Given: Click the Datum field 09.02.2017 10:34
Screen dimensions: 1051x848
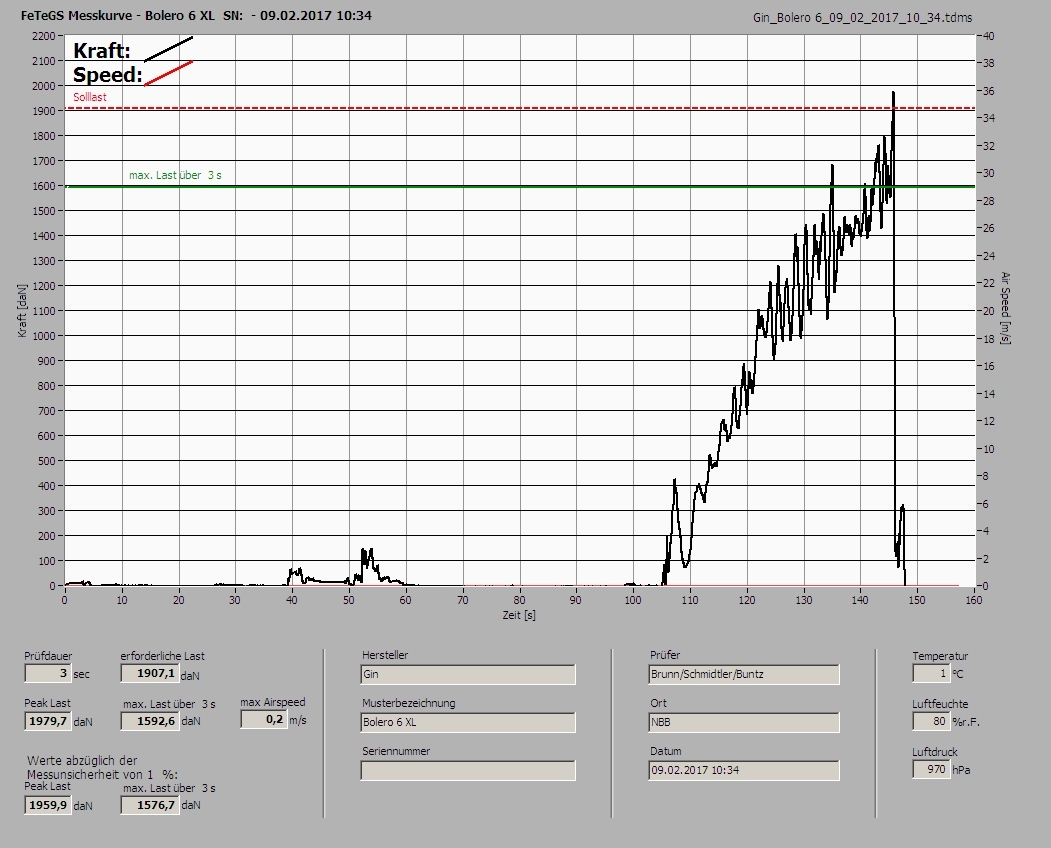Looking at the screenshot, I should click(744, 770).
